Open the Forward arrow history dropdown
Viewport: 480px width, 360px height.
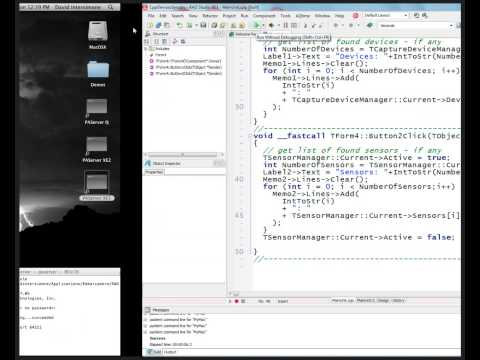click(x=358, y=26)
